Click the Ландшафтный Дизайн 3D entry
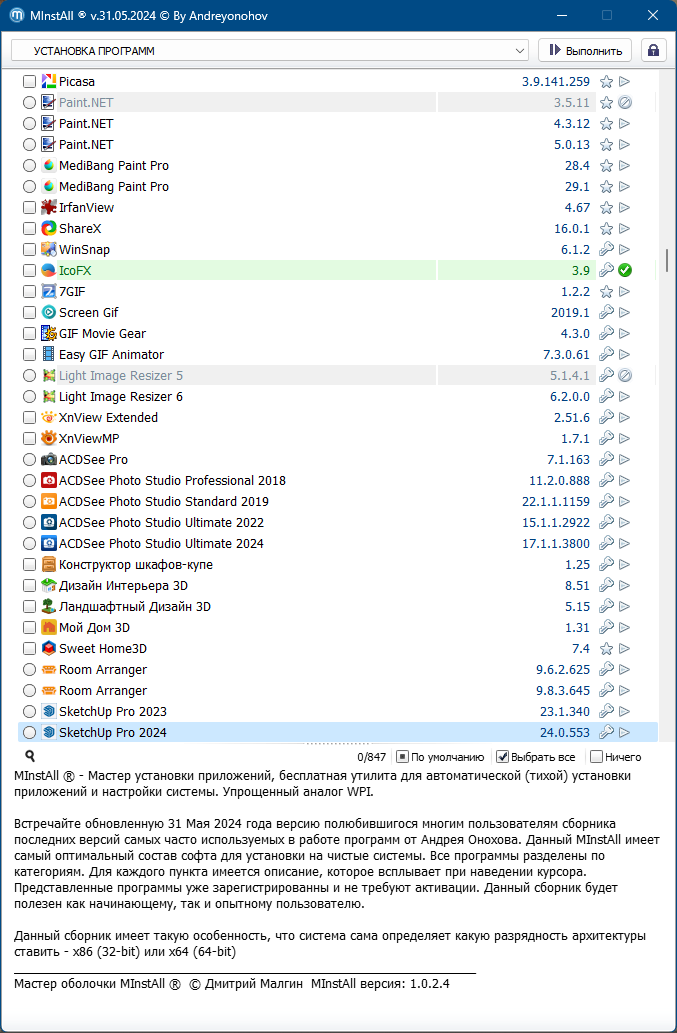Viewport: 677px width, 1033px height. [x=135, y=607]
